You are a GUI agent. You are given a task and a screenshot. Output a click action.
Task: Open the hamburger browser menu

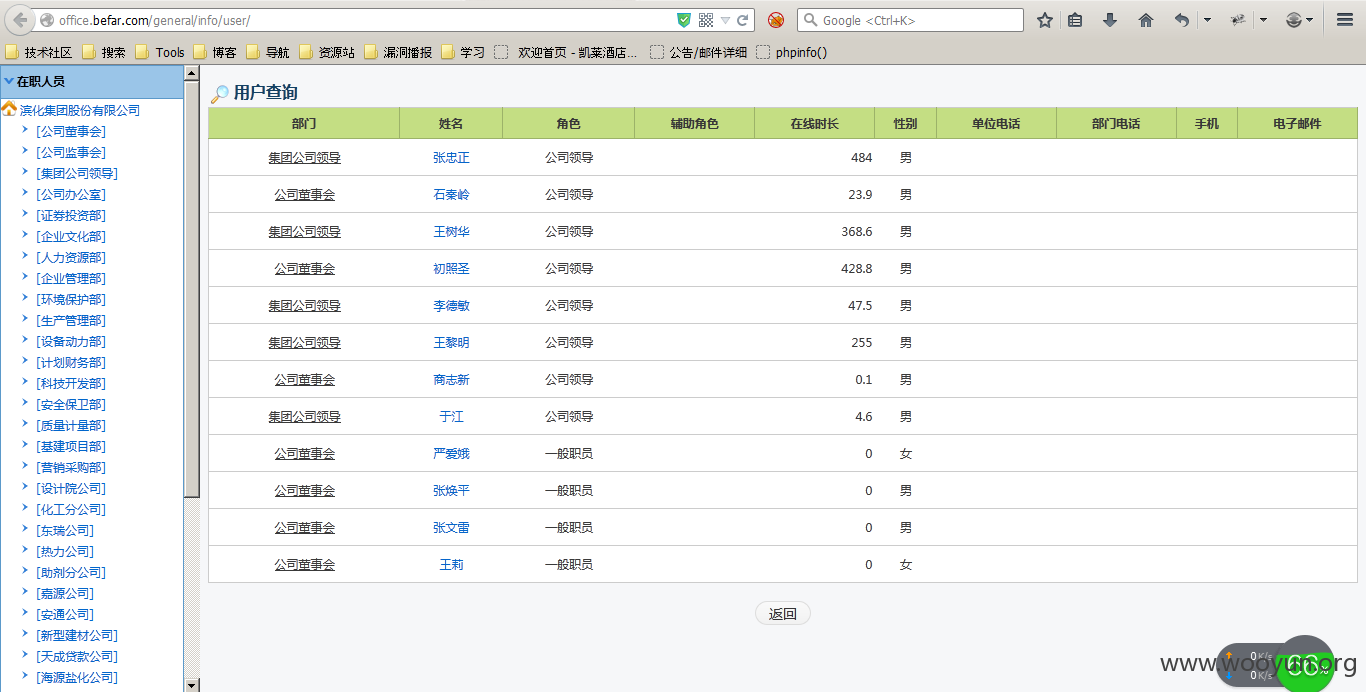pos(1345,20)
